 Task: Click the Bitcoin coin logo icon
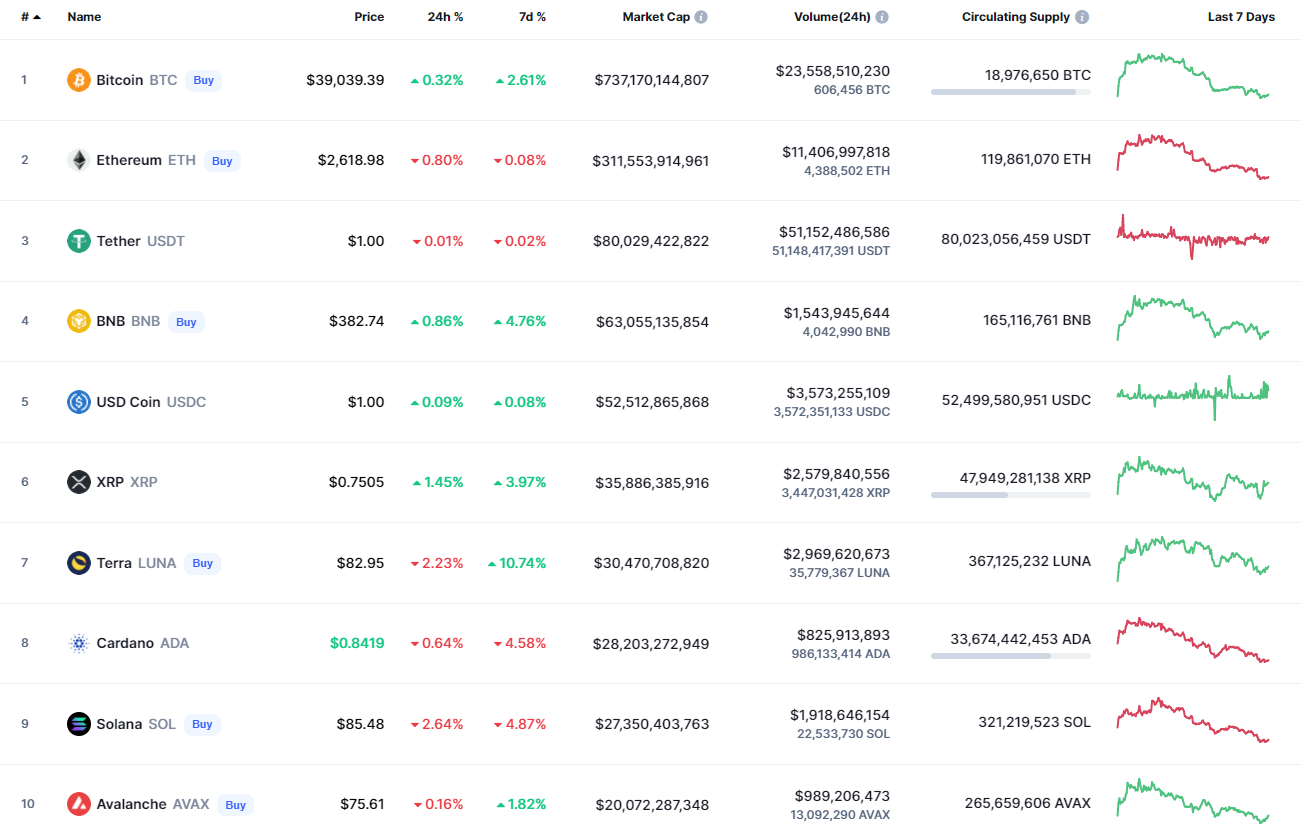coord(79,80)
